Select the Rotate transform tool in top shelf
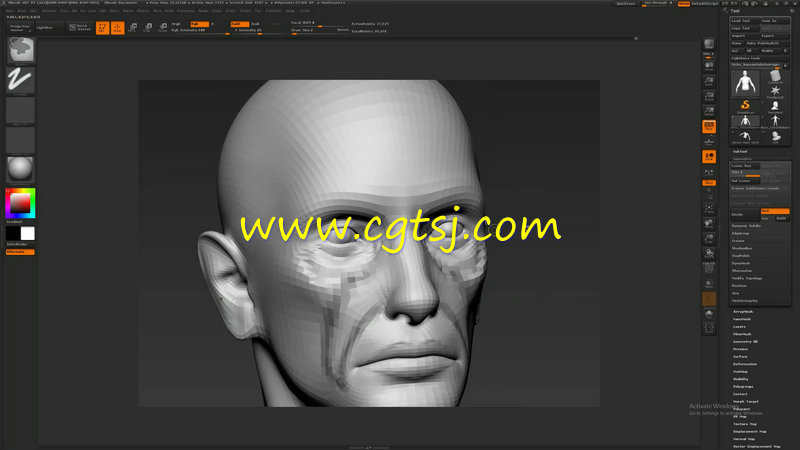800x450 pixels. click(163, 27)
